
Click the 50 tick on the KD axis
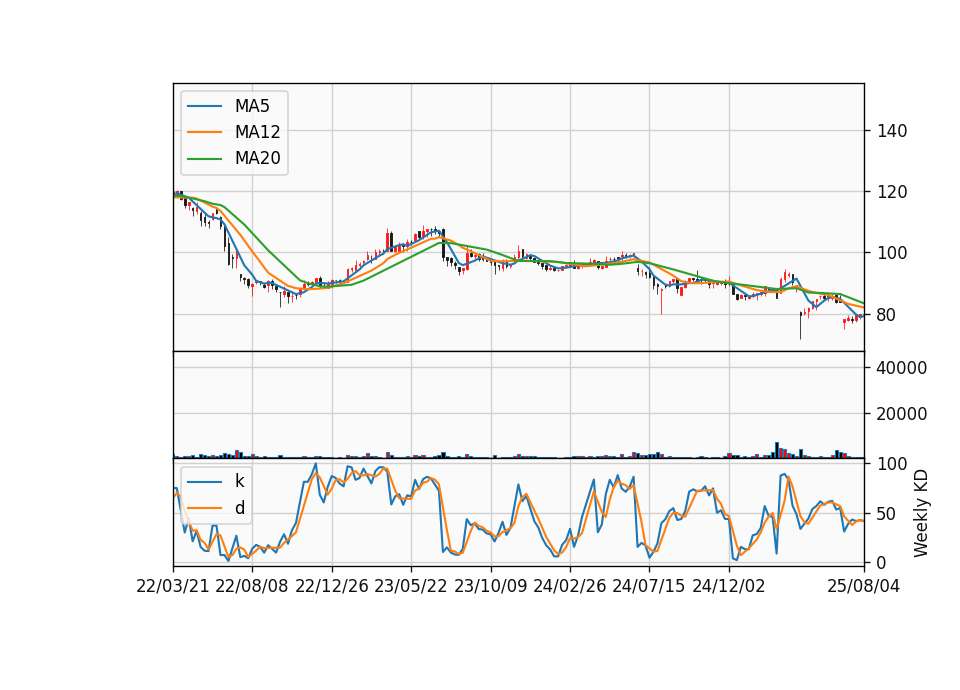[887, 514]
